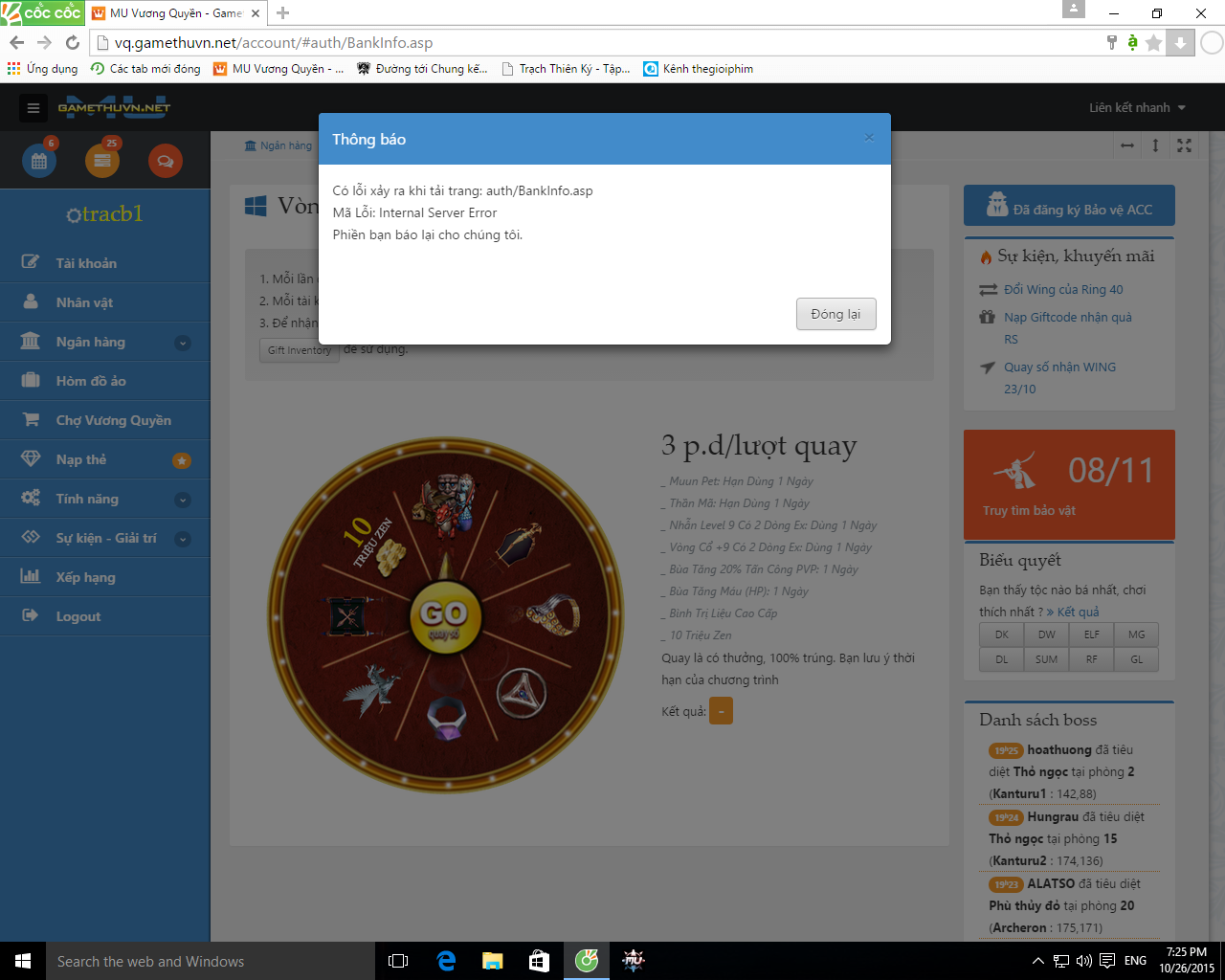Open the blue calendar notification icon
The height and width of the screenshot is (980, 1225).
coord(39,161)
